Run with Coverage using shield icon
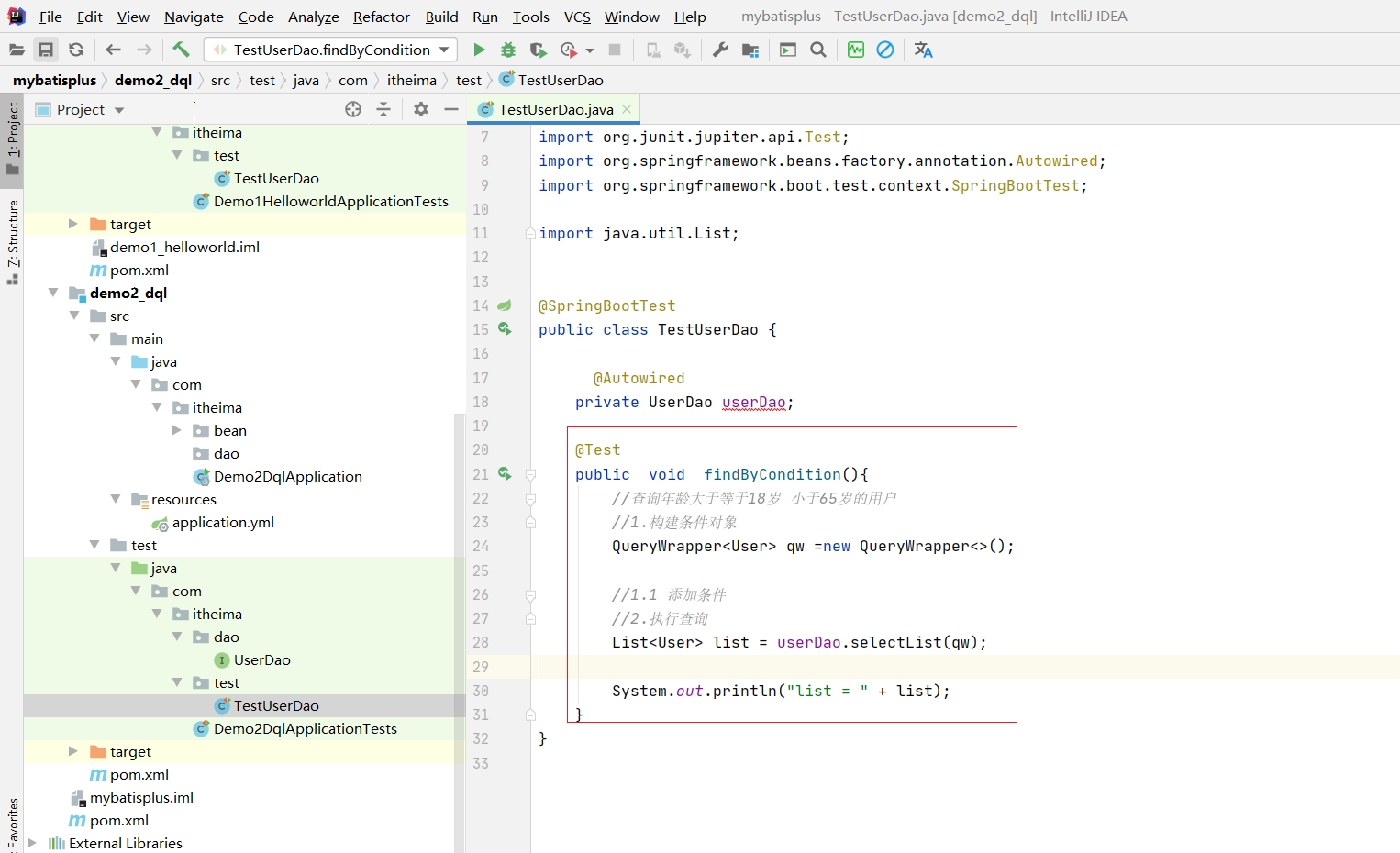Viewport: 1400px width, 853px height. 539,50
